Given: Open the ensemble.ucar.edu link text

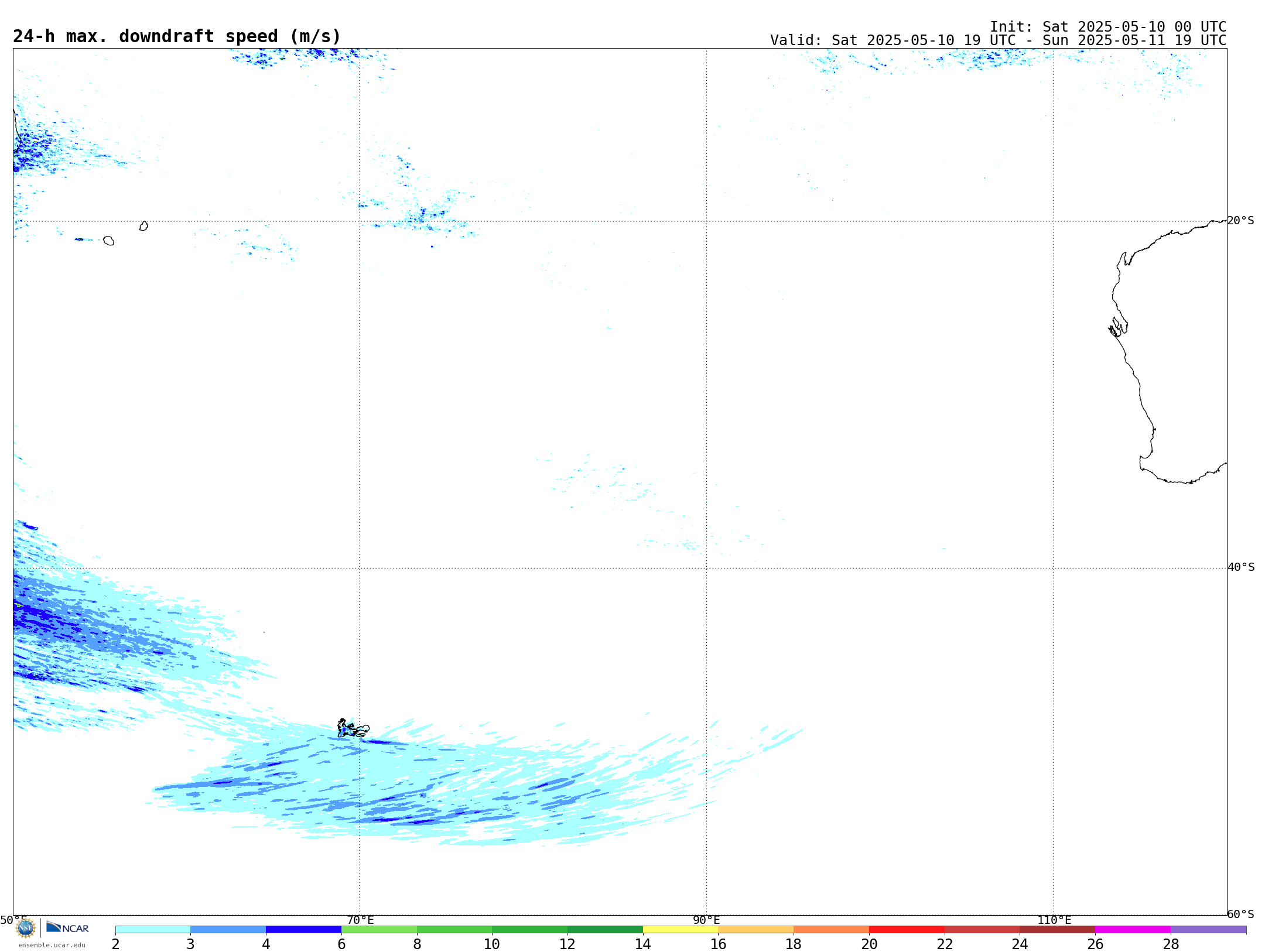Looking at the screenshot, I should click(52, 945).
